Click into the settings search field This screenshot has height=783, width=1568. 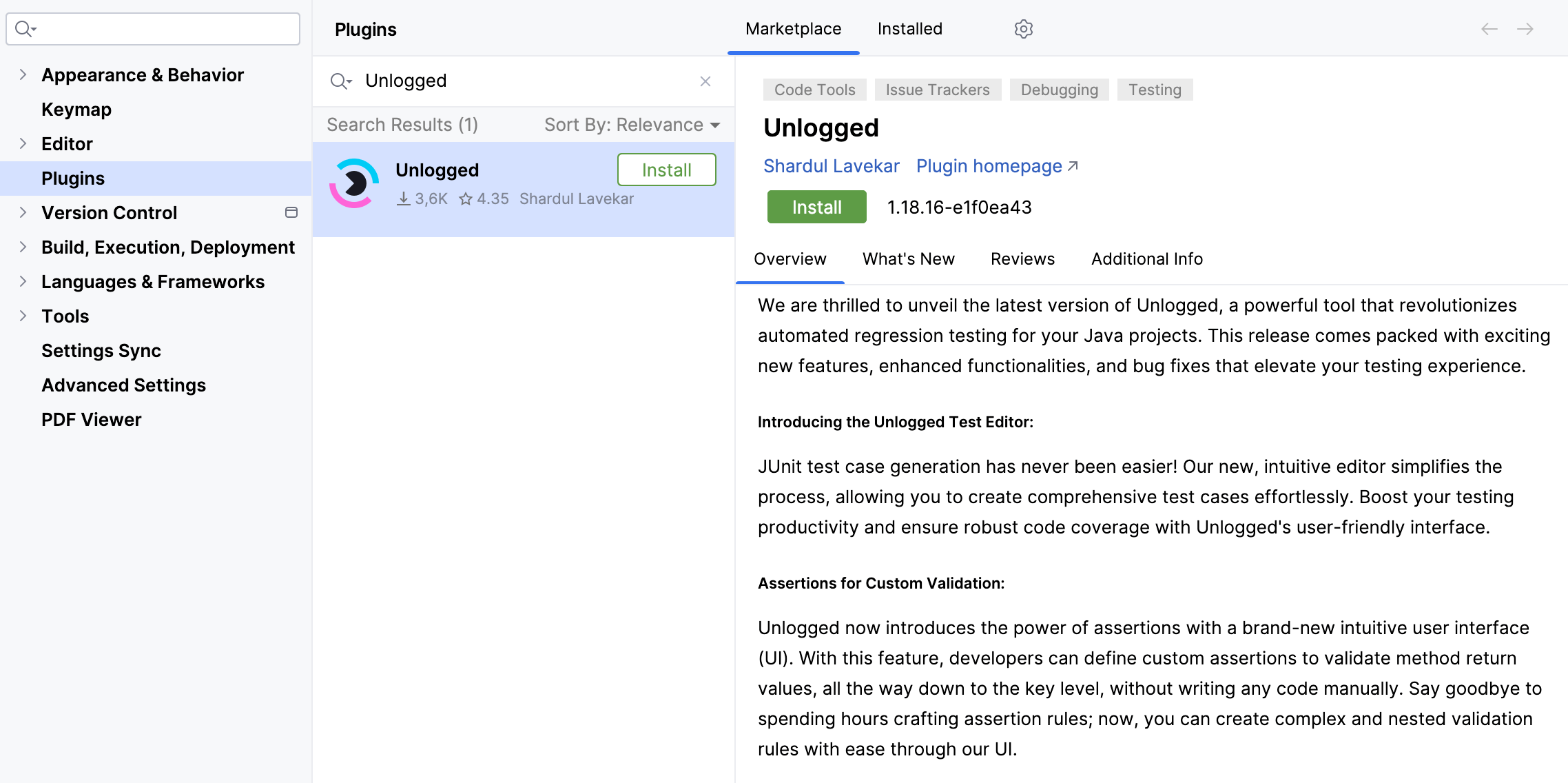coord(165,29)
